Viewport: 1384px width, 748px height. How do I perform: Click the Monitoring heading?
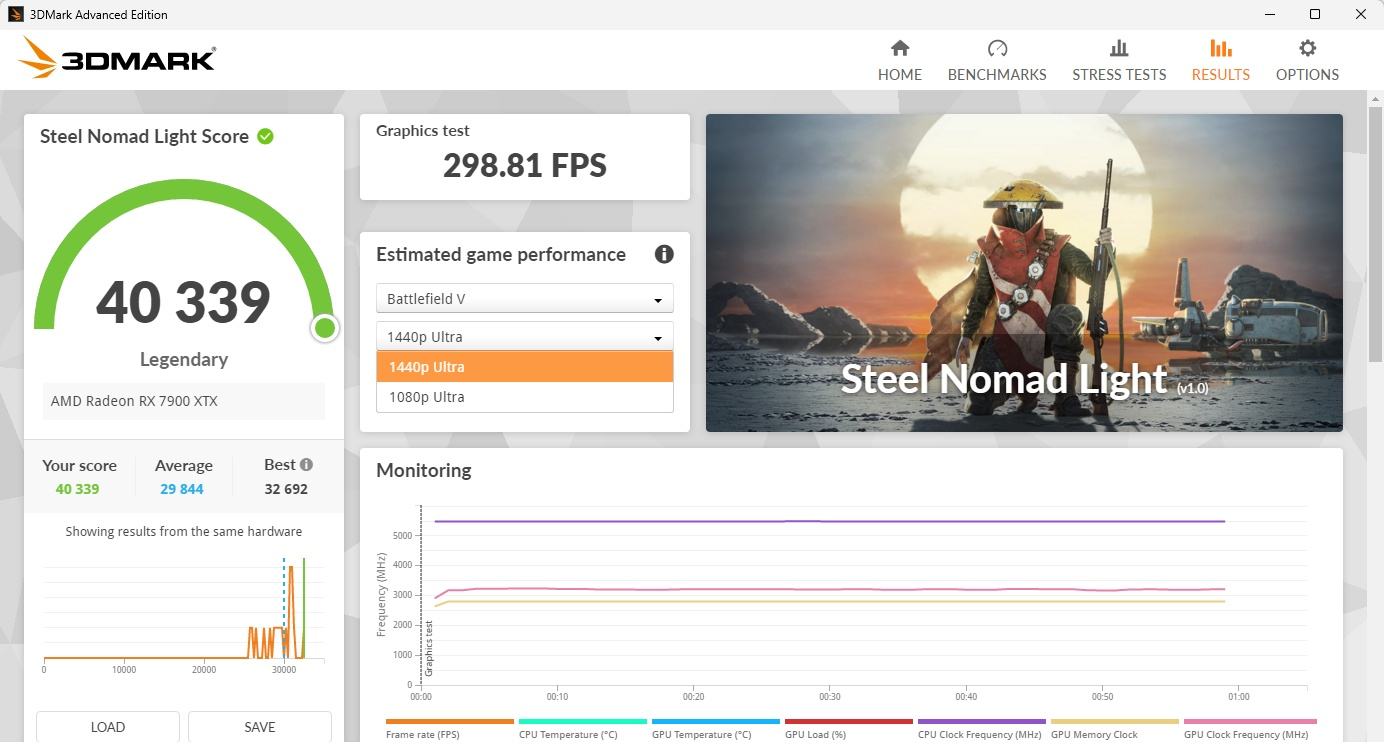(424, 470)
